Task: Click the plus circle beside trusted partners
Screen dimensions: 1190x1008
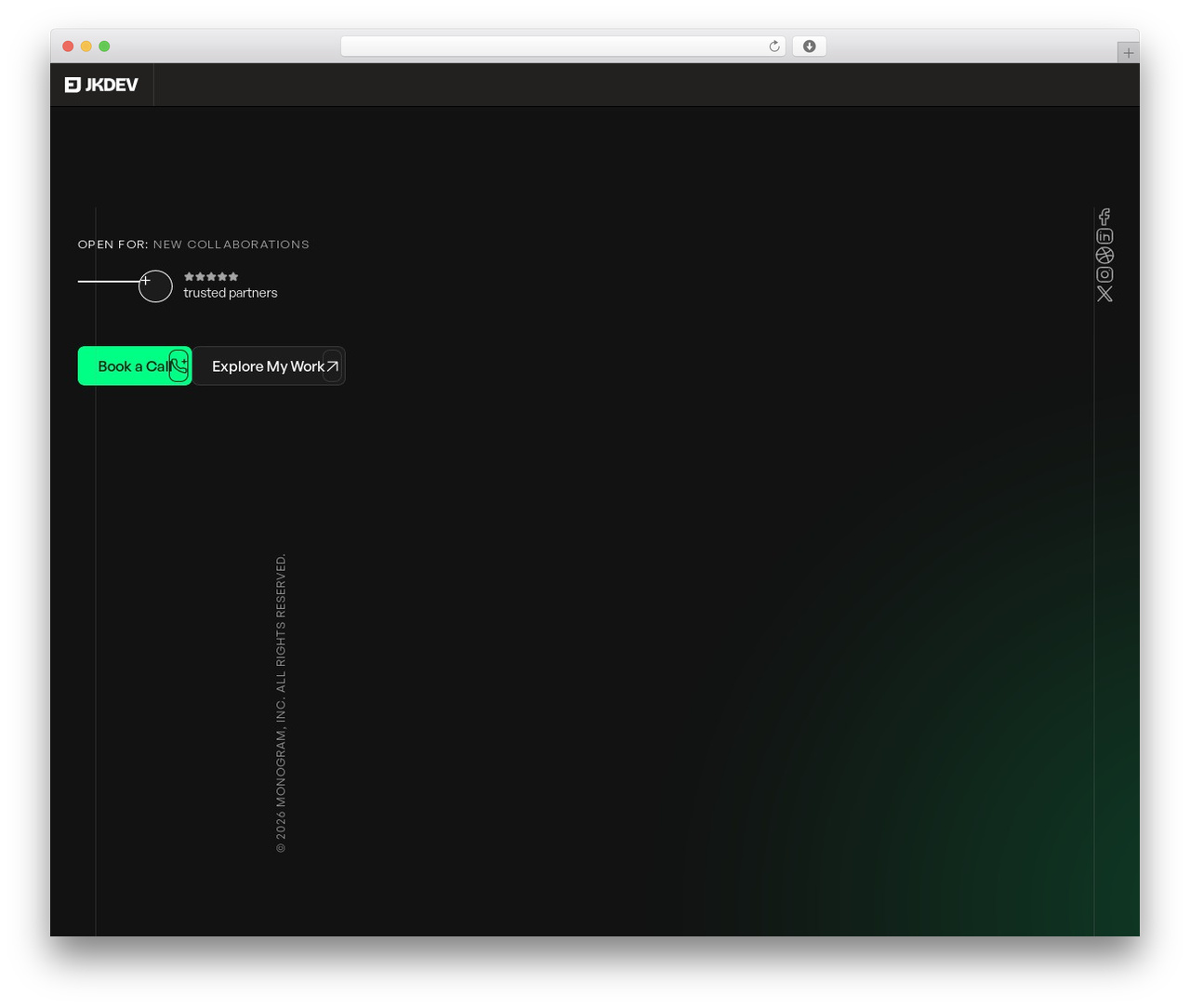Action: click(155, 286)
